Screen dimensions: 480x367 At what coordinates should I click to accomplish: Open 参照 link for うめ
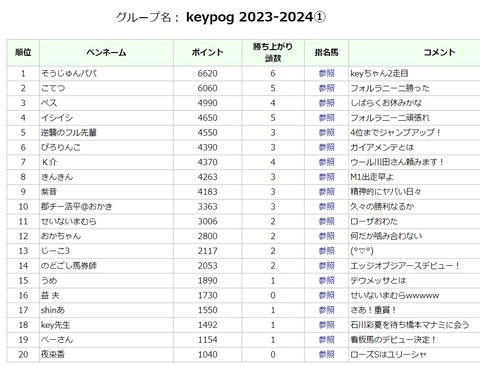(x=326, y=280)
